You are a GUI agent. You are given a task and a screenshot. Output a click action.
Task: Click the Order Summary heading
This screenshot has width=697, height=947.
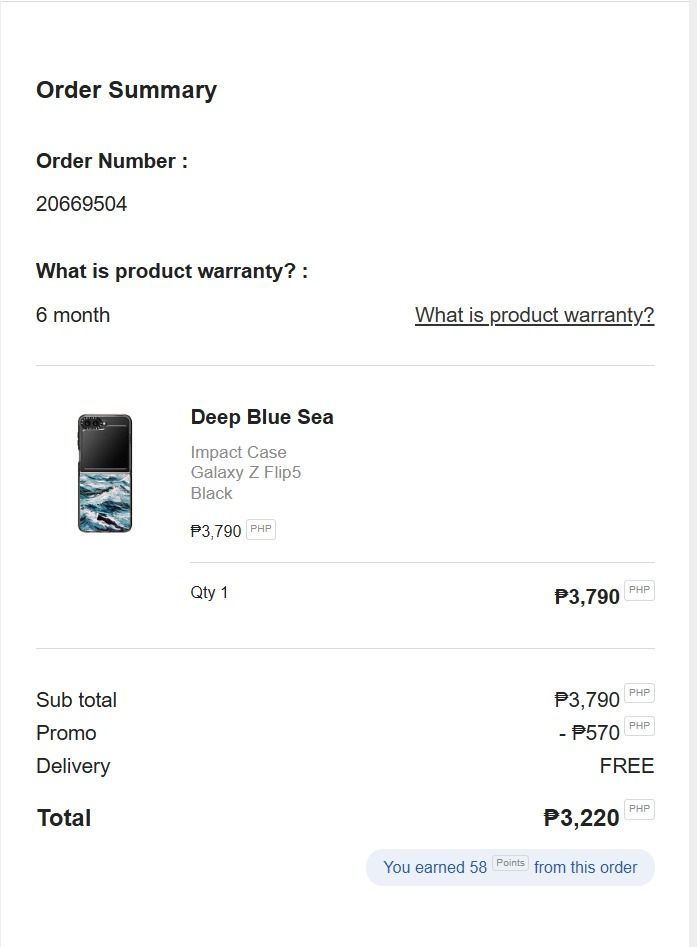pyautogui.click(x=126, y=90)
